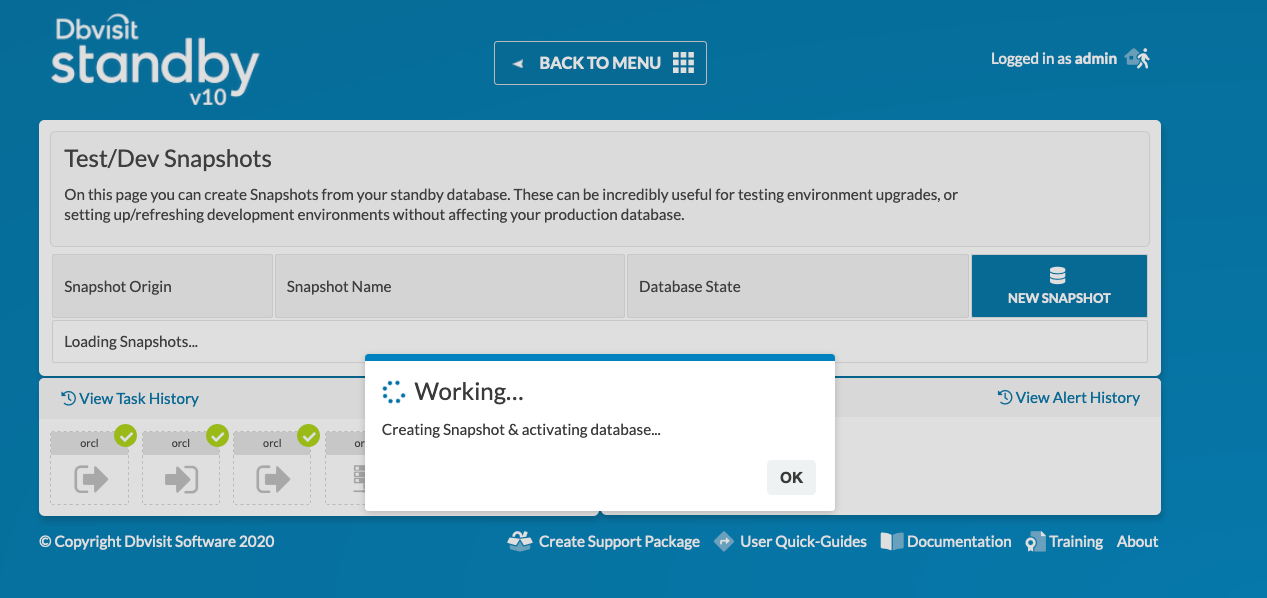1267x598 pixels.
Task: Click the fourth orcl task server icon
Action: click(x=359, y=480)
